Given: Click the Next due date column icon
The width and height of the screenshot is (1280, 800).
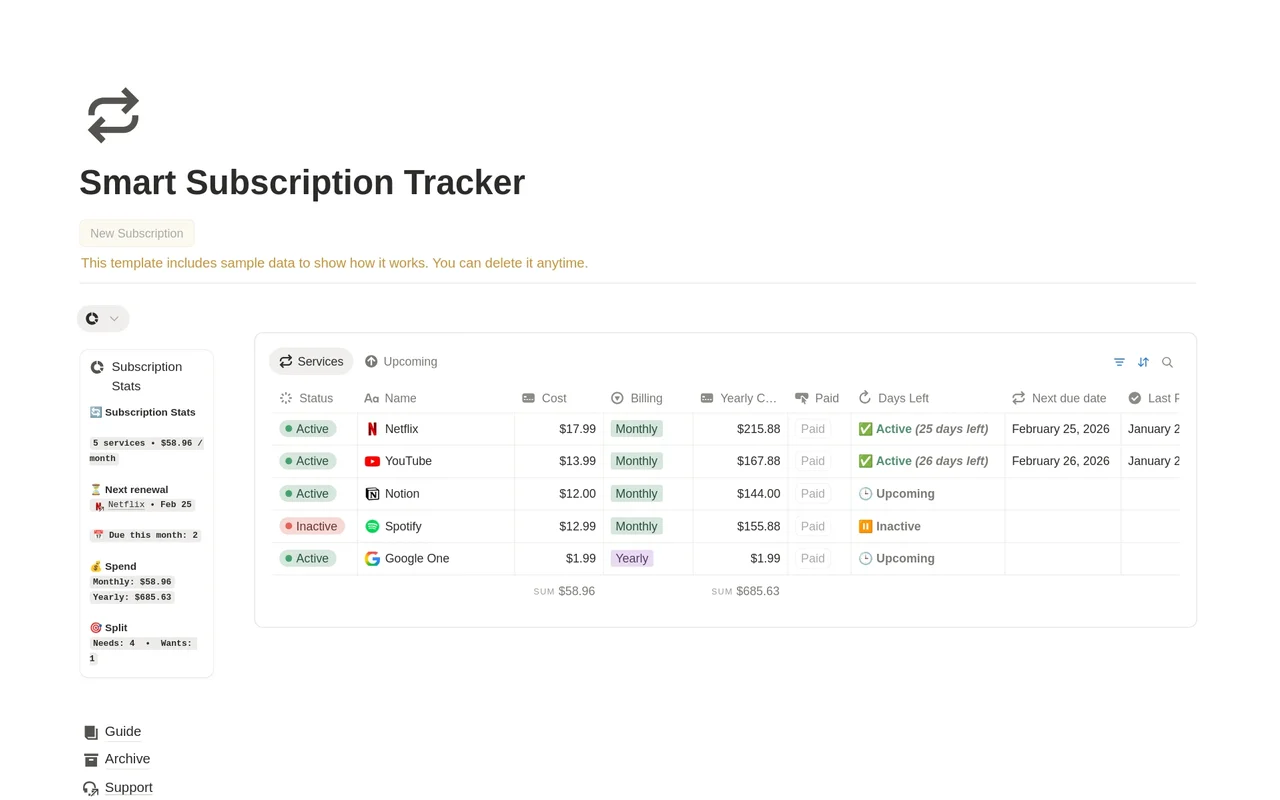Looking at the screenshot, I should point(1018,398).
